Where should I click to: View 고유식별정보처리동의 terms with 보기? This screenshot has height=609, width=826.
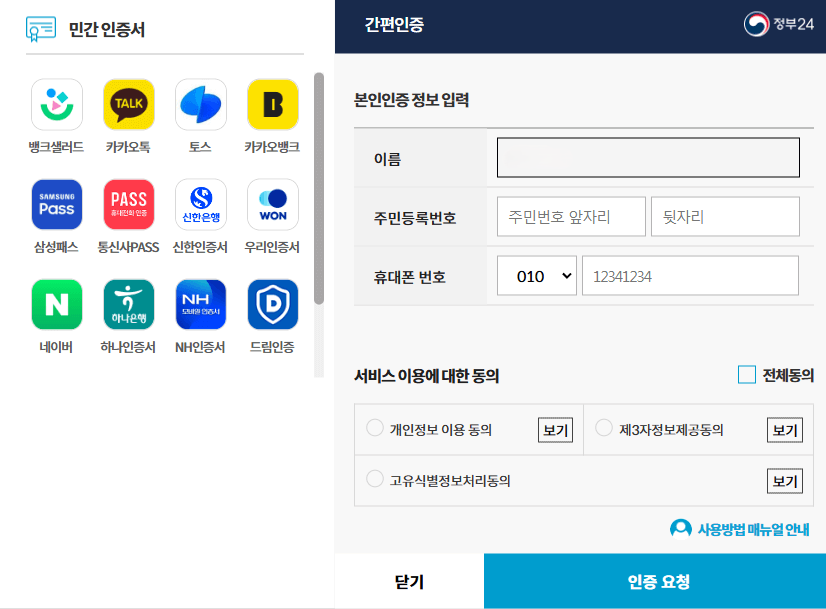(784, 480)
